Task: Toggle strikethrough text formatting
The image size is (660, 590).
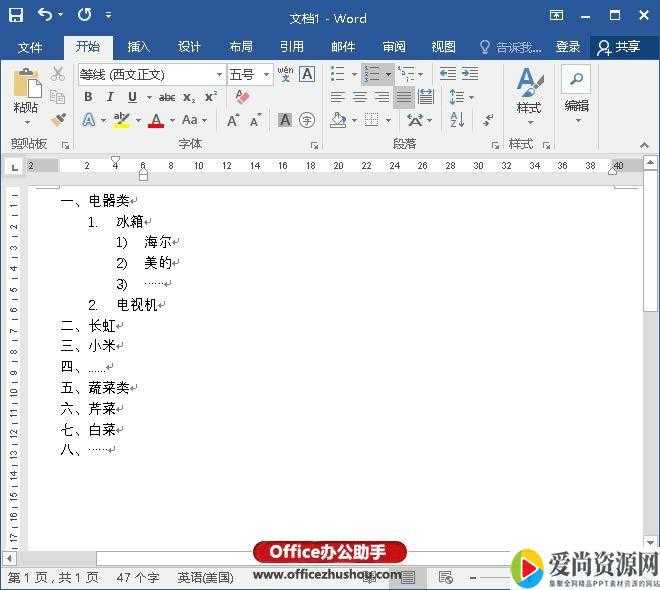Action: tap(167, 97)
